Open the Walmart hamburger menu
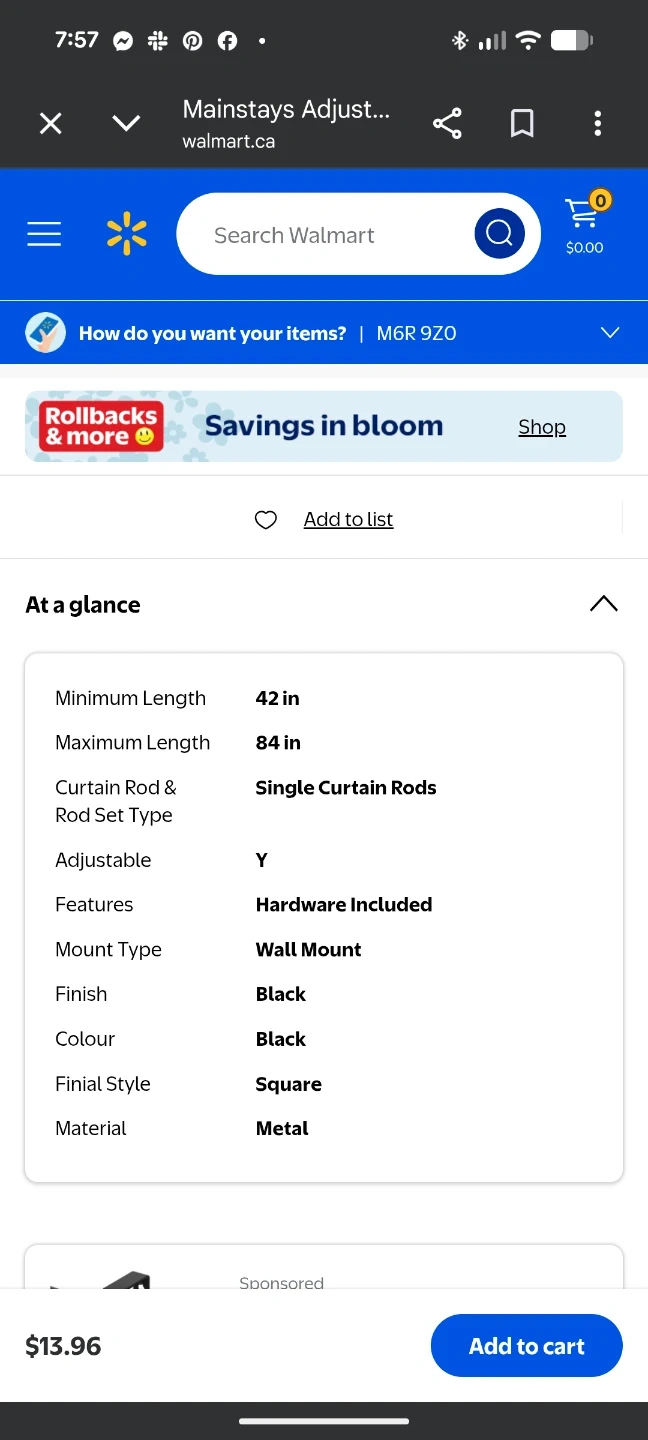648x1440 pixels. [x=44, y=234]
